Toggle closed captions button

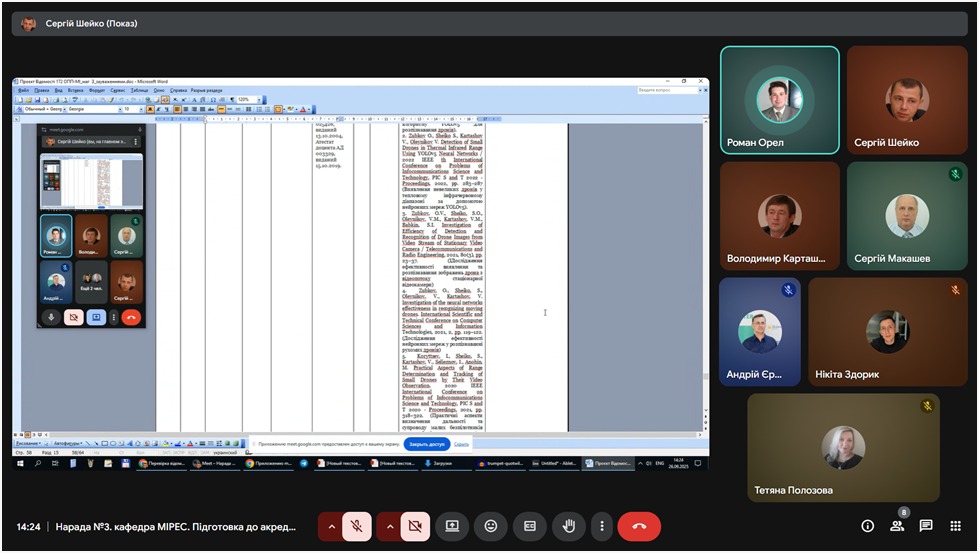(x=530, y=526)
